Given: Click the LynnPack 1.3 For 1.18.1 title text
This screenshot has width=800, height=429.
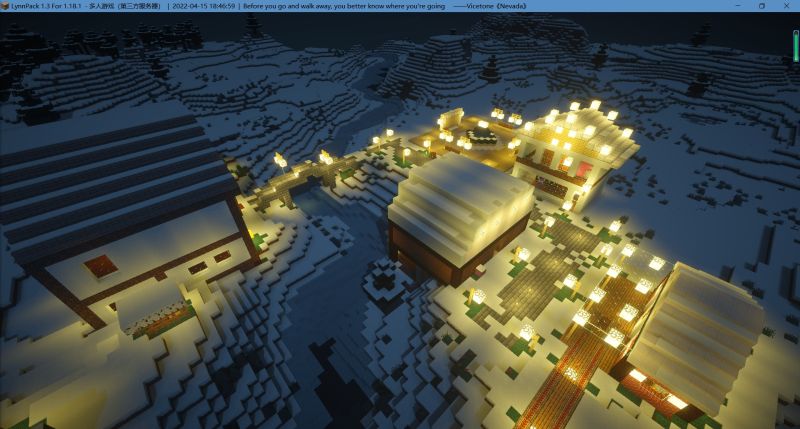Looking at the screenshot, I should click(52, 5).
